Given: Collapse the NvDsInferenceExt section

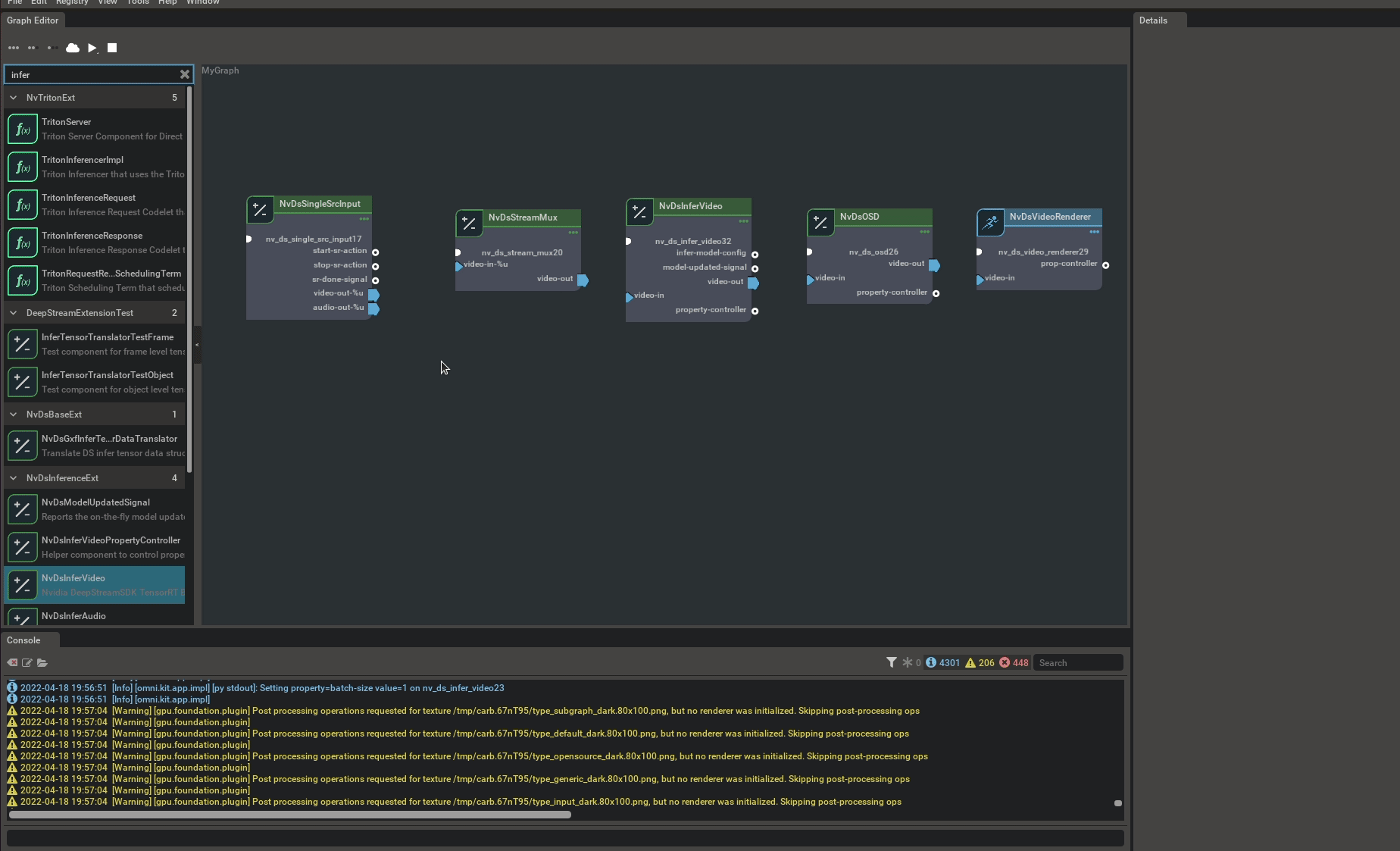Looking at the screenshot, I should pos(13,478).
